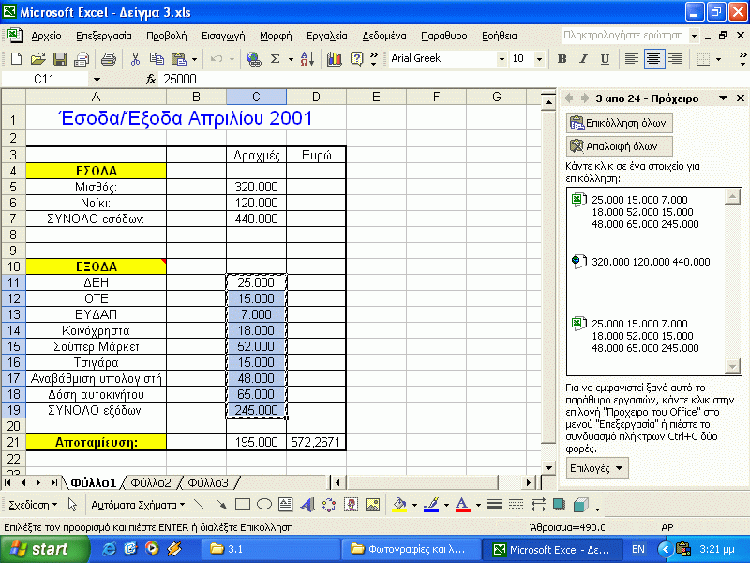This screenshot has height=563, width=750.
Task: Select cell containing 572,2371
Action: pos(316,442)
